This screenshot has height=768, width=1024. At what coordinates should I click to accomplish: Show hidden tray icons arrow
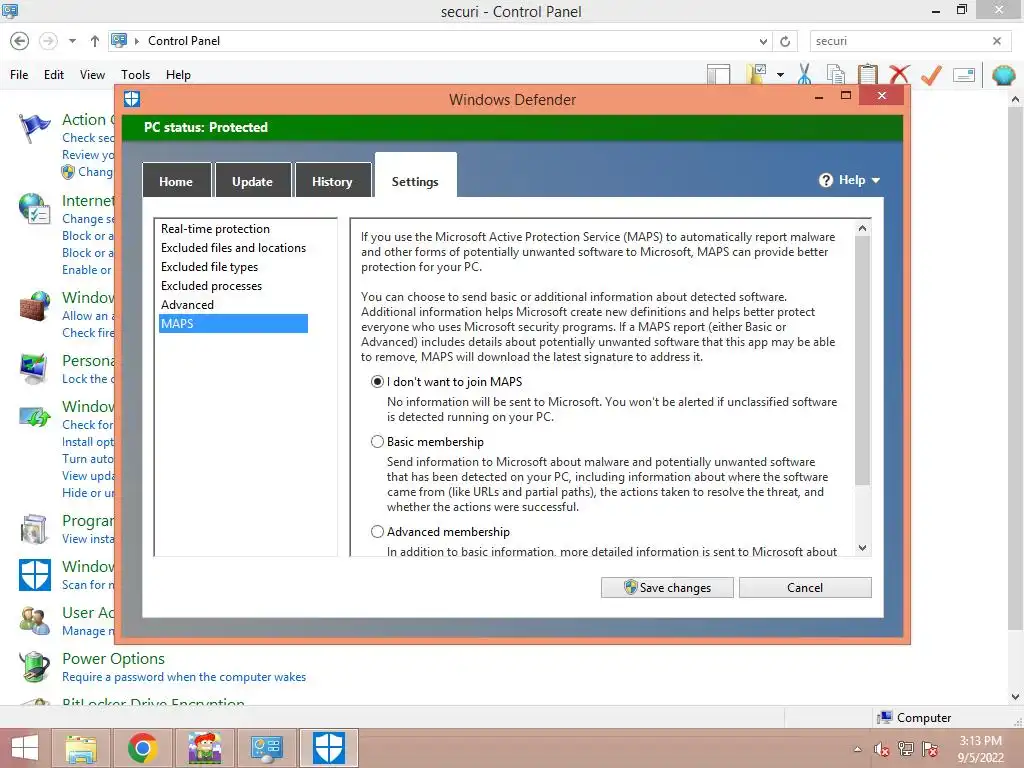coord(857,749)
